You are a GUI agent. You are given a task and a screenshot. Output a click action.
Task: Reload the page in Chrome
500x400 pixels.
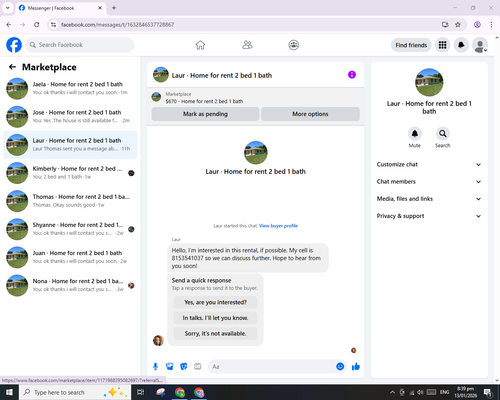[37, 25]
